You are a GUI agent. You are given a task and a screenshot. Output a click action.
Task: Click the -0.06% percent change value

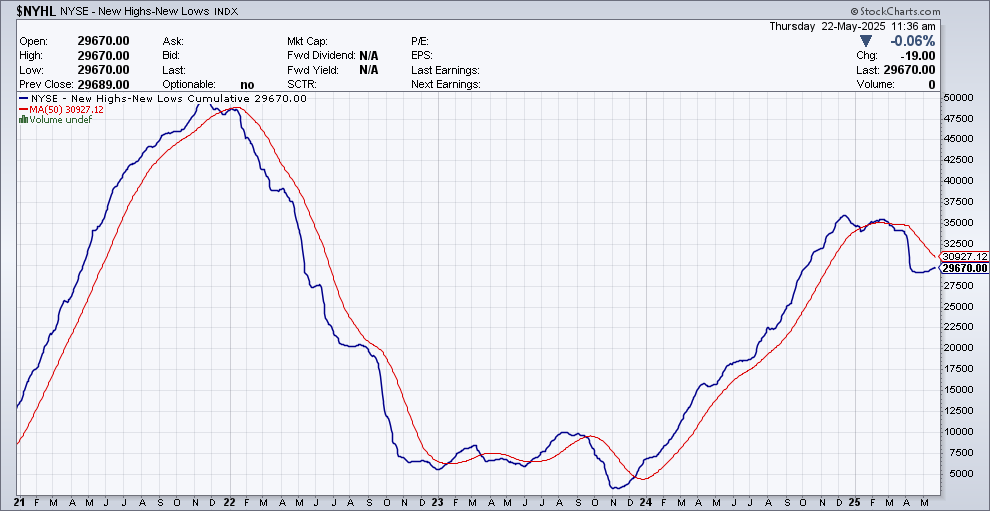[912, 41]
